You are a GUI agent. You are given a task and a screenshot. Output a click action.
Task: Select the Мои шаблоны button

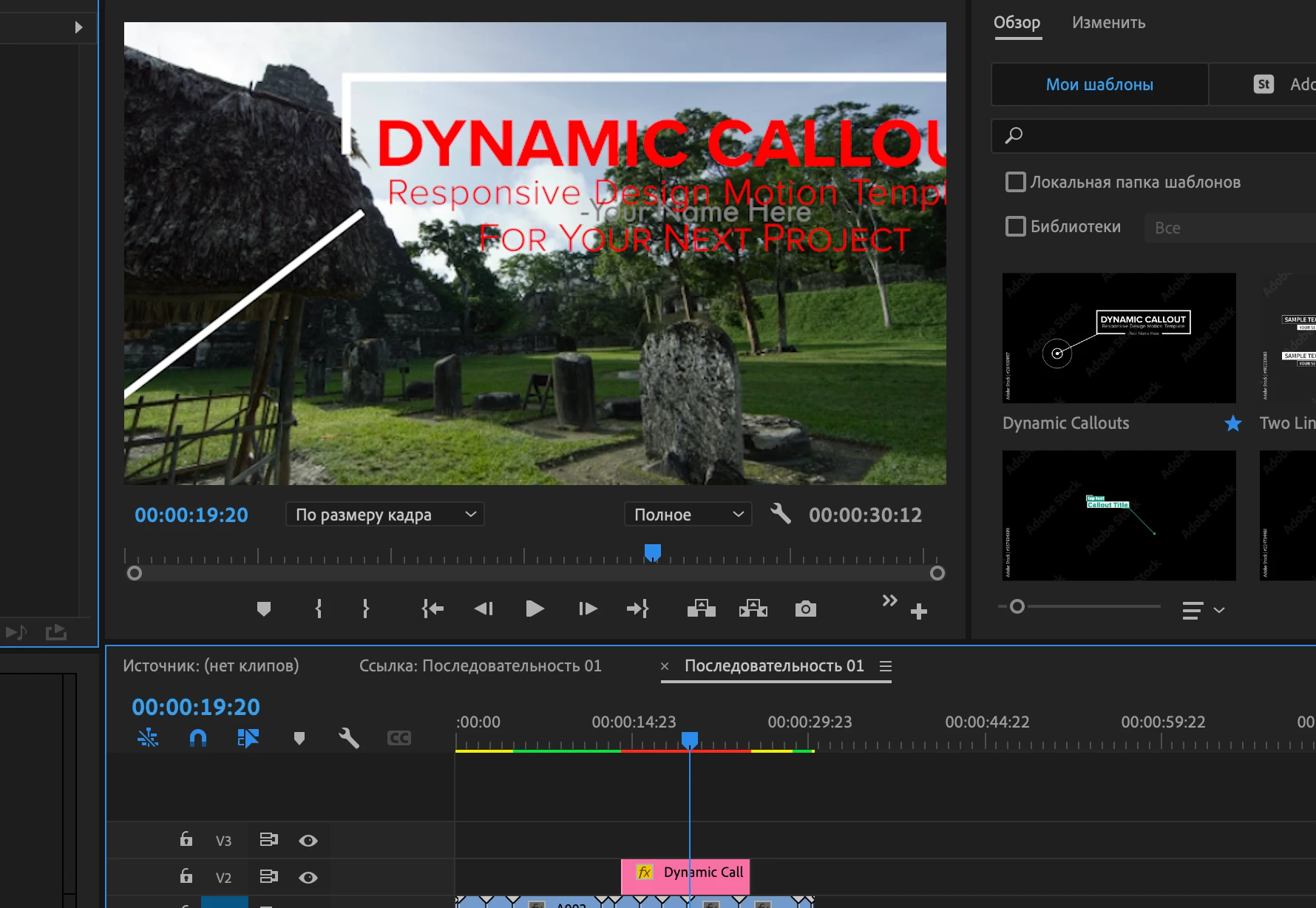point(1099,84)
